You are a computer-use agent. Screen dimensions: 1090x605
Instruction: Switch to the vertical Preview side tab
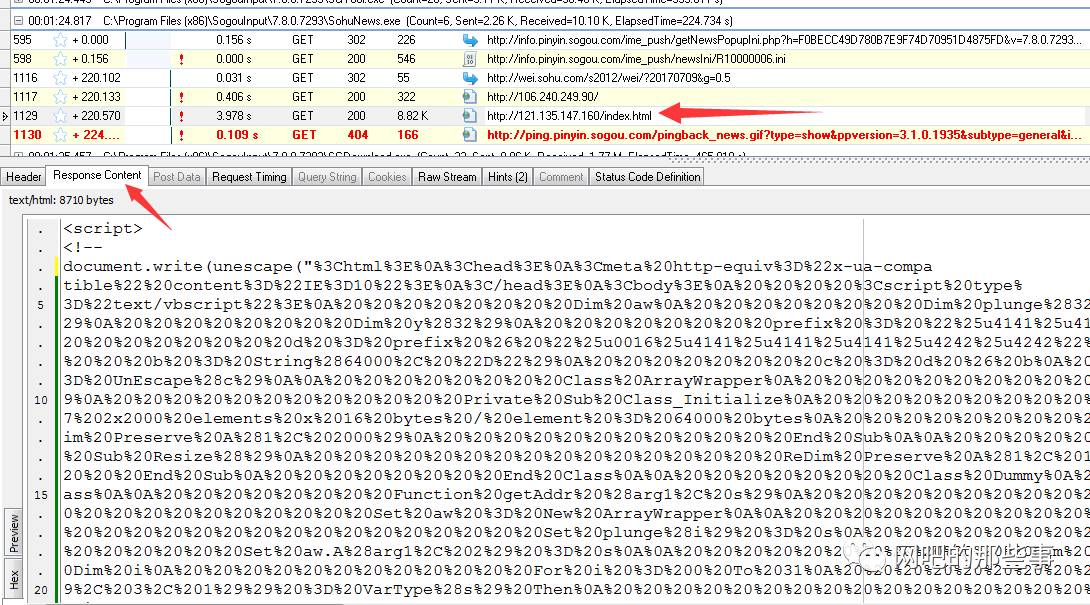tap(14, 532)
